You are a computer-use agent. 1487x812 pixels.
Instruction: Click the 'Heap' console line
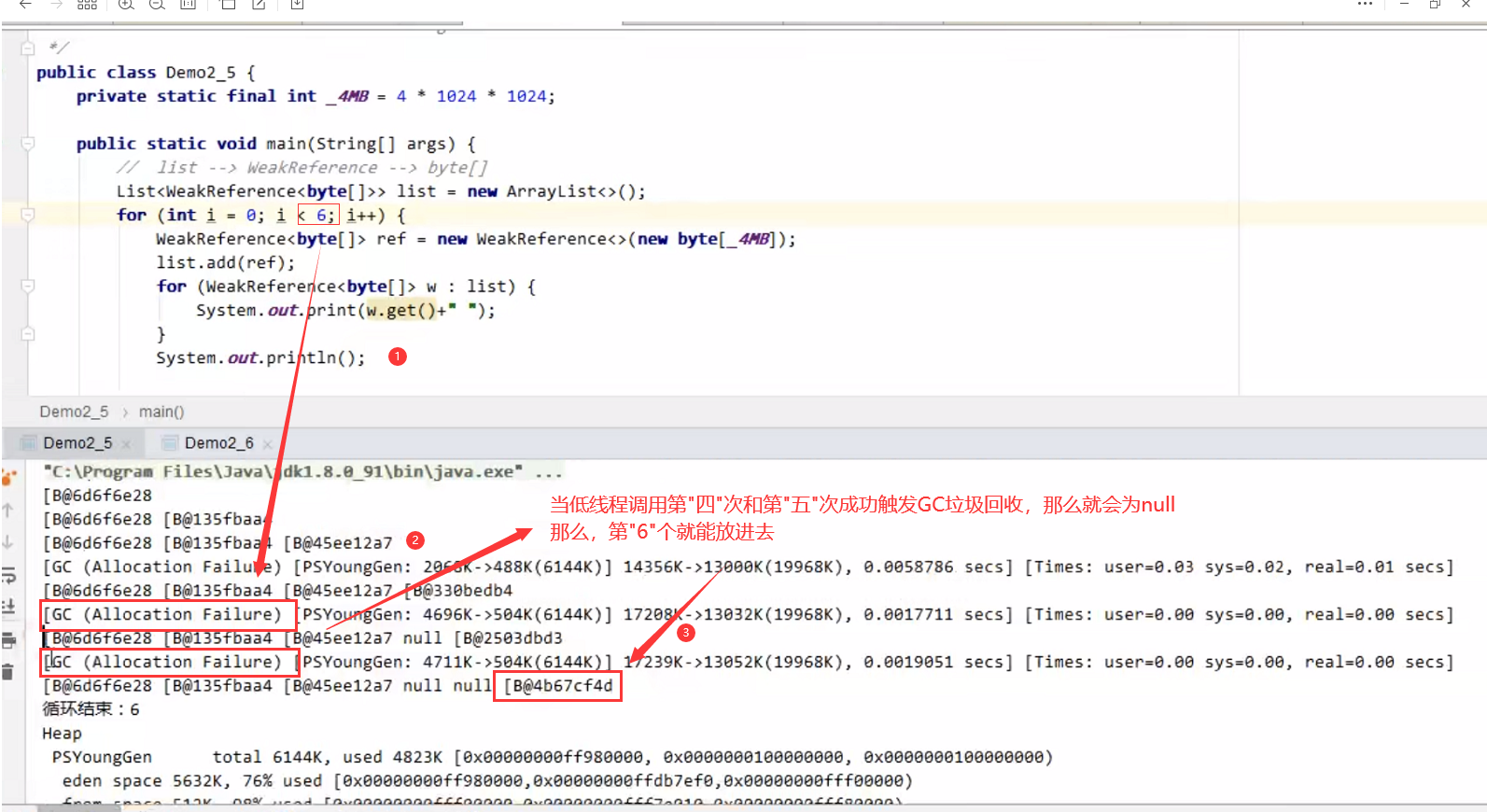coord(62,734)
